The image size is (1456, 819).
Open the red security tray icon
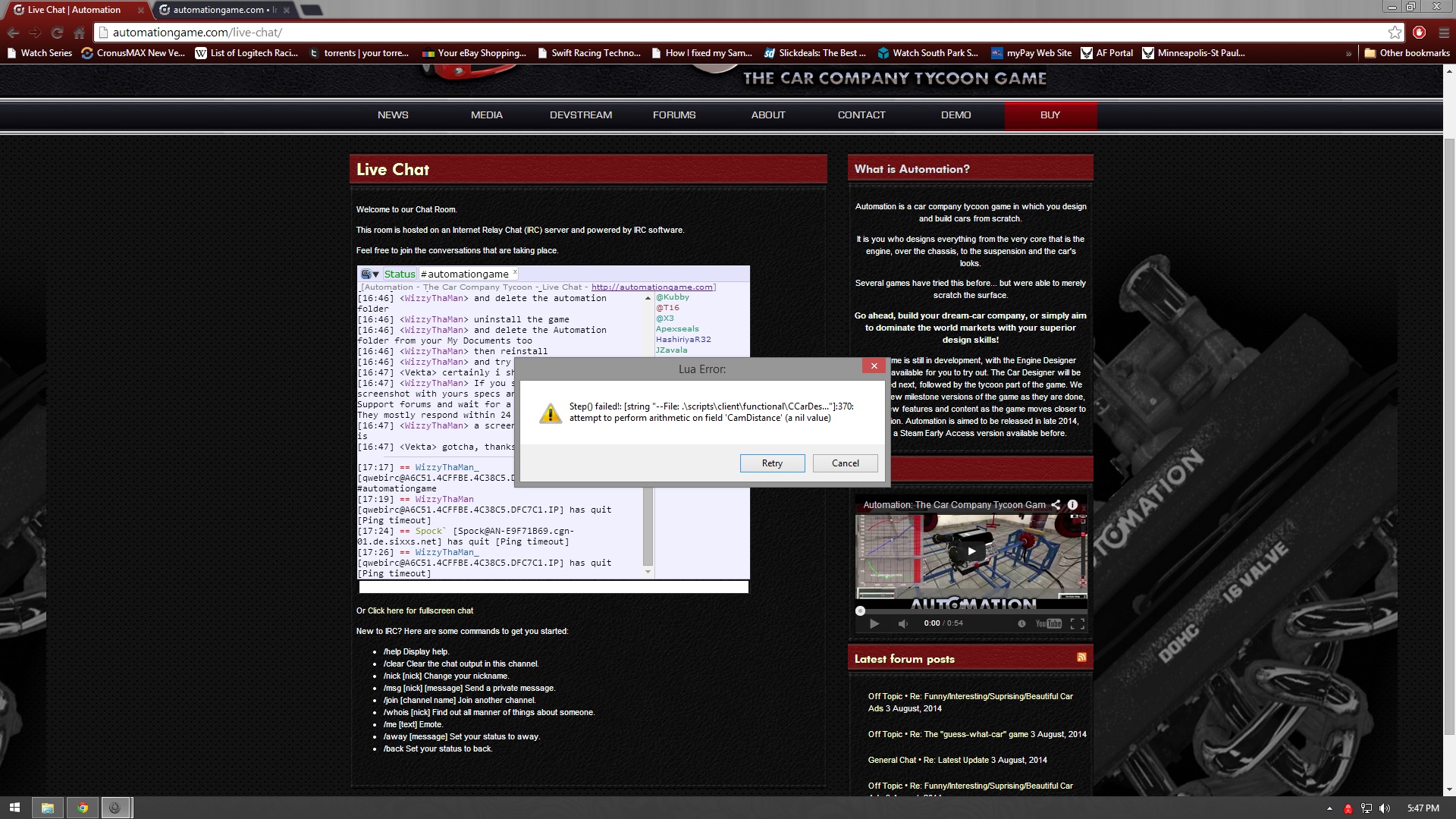[1348, 808]
